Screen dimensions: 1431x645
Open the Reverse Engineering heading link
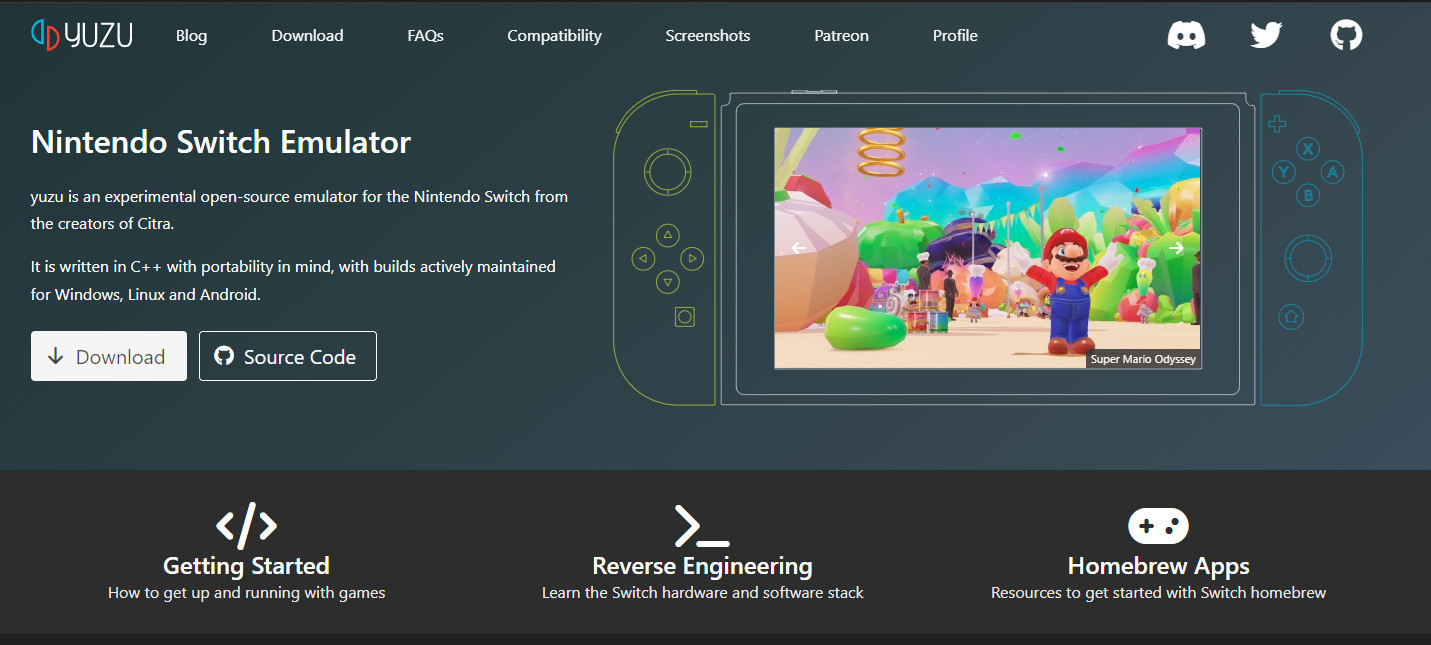(x=702, y=565)
